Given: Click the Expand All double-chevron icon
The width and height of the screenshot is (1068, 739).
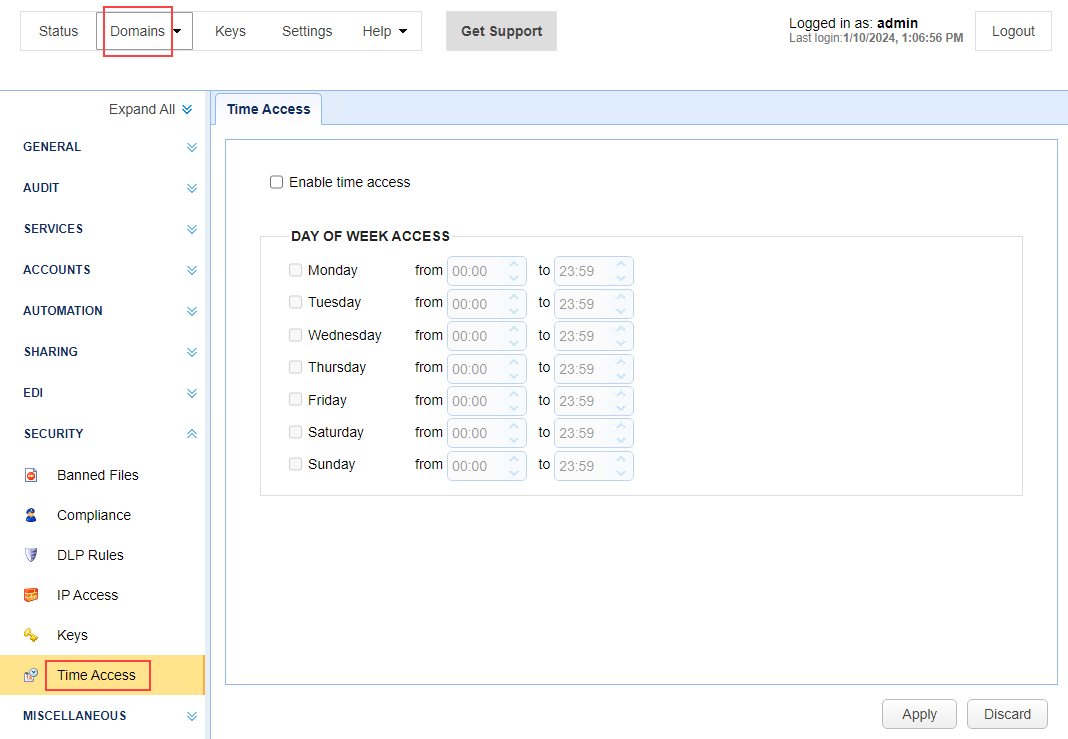Looking at the screenshot, I should pyautogui.click(x=187, y=110).
